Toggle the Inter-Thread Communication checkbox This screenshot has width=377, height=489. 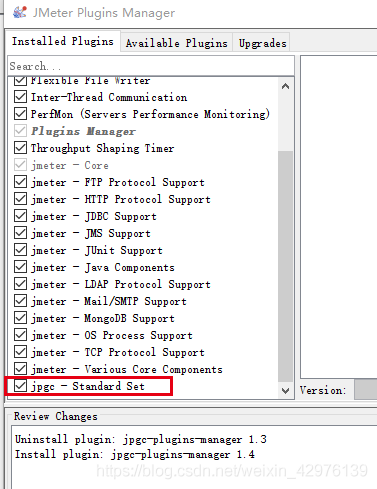pyautogui.click(x=20, y=97)
